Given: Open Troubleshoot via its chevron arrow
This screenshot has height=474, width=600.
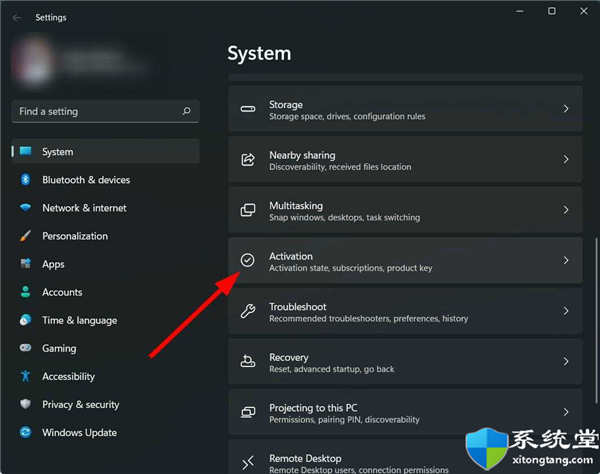Looking at the screenshot, I should coord(566,311).
